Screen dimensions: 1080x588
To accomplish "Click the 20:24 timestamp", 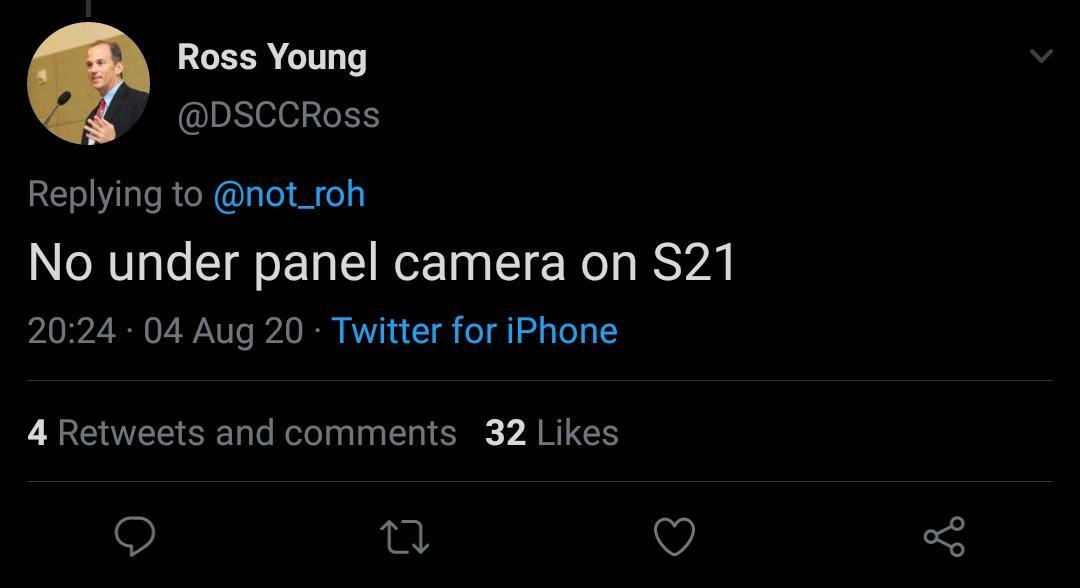I will click(x=72, y=330).
